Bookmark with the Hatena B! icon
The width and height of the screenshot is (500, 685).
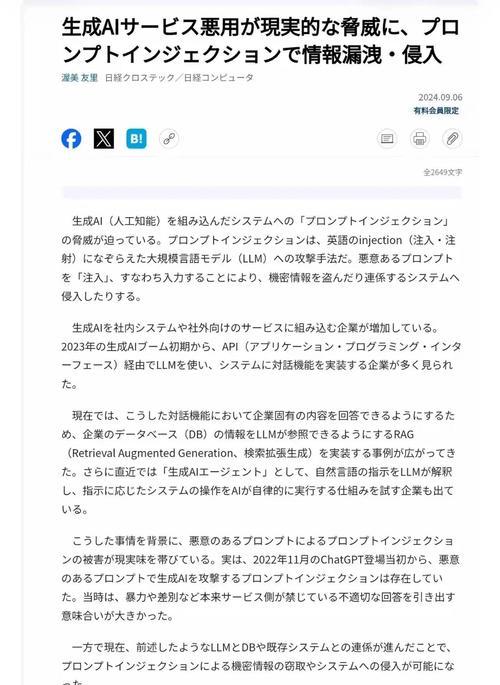tap(136, 139)
